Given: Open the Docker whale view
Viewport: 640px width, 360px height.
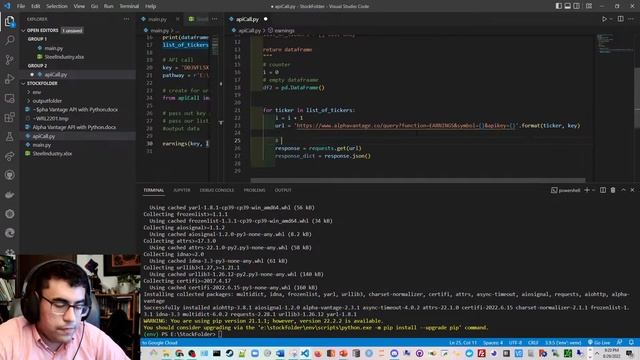Looking at the screenshot, I should pos(9,195).
